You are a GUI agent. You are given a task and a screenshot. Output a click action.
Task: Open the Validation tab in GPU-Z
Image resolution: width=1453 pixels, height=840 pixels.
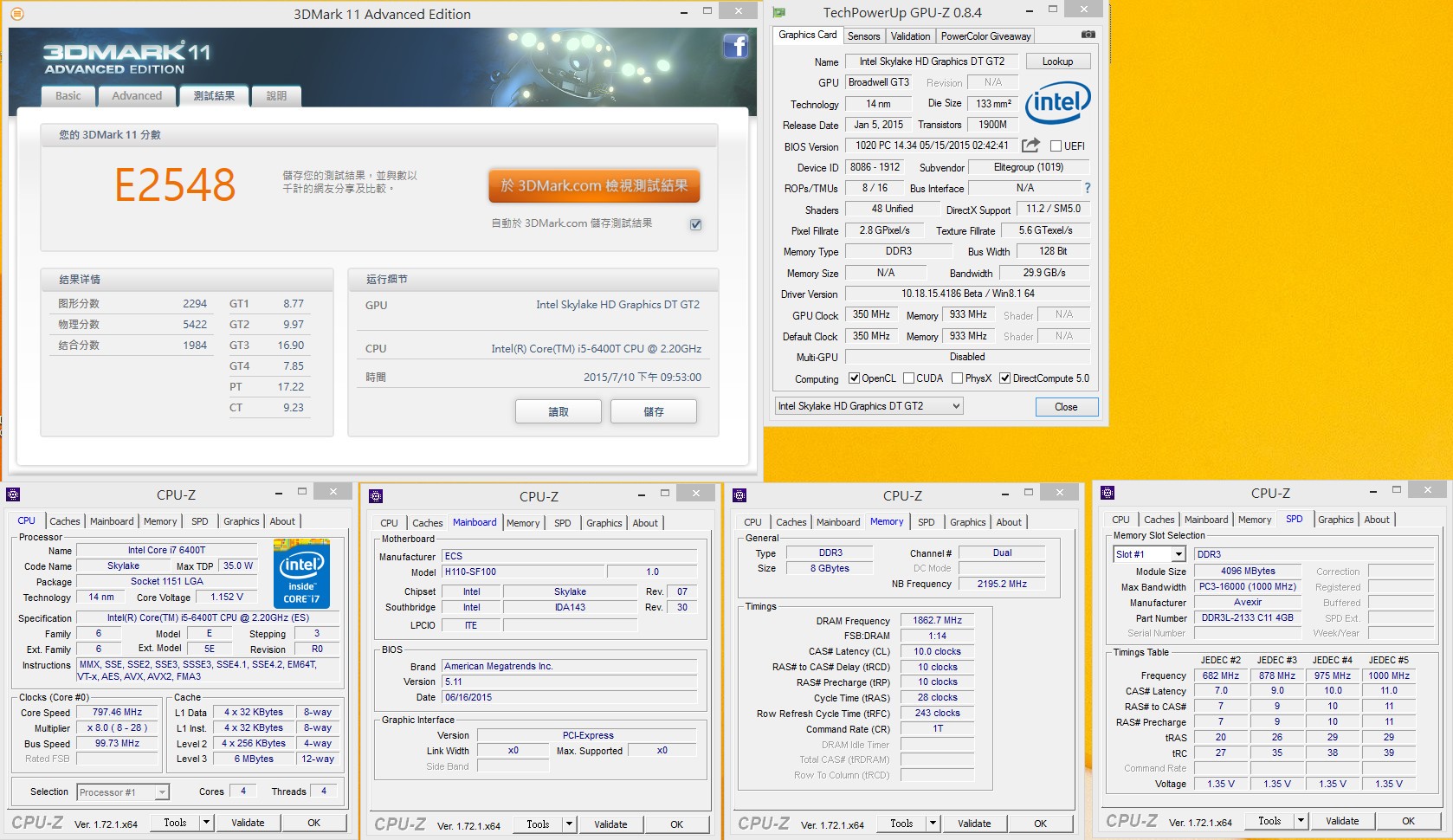pyautogui.click(x=911, y=36)
